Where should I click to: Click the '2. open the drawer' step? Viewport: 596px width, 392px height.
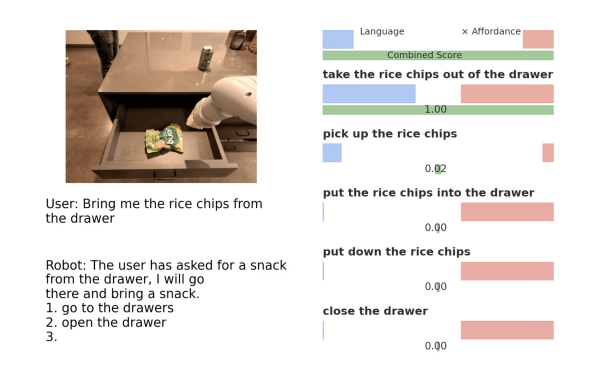tap(106, 322)
